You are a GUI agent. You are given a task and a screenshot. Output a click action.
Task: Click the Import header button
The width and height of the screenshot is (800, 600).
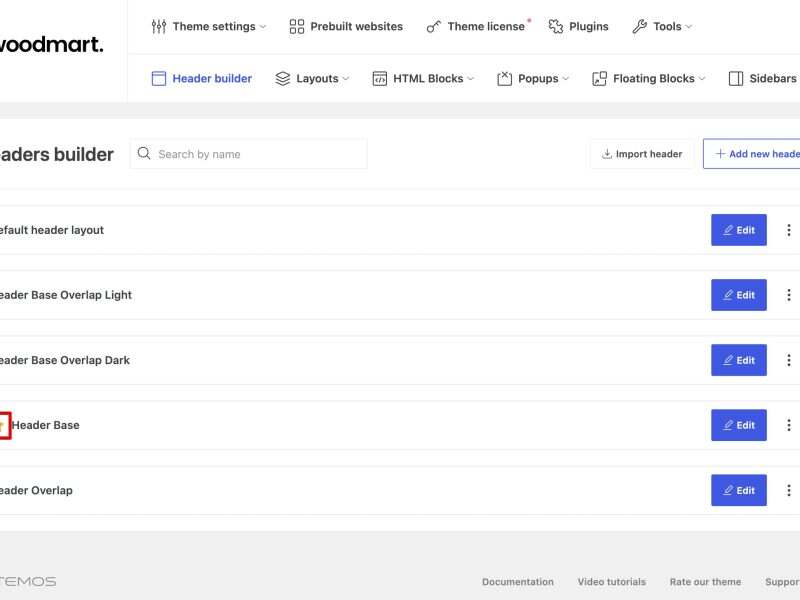(642, 154)
